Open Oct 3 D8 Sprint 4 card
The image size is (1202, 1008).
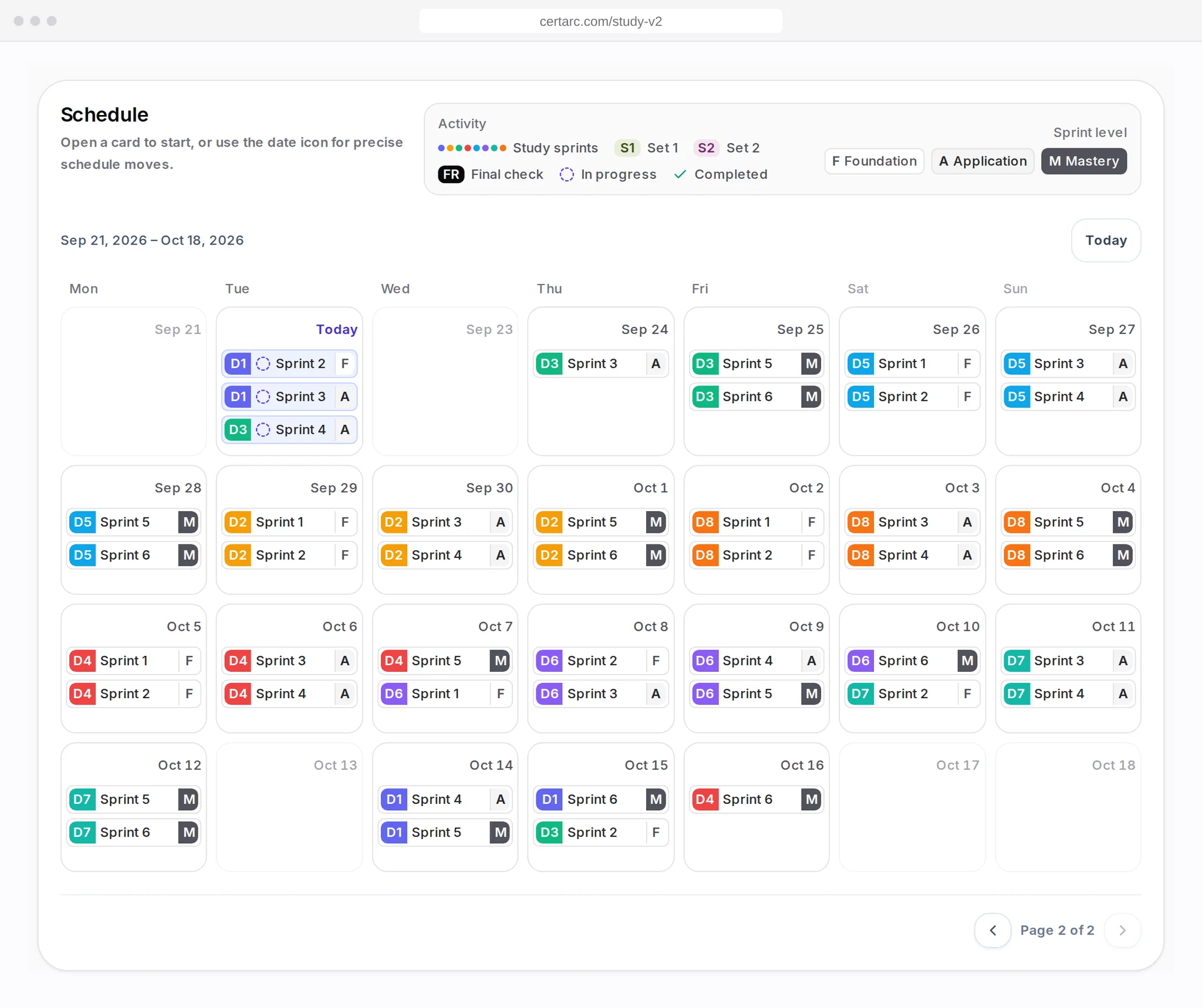912,555
